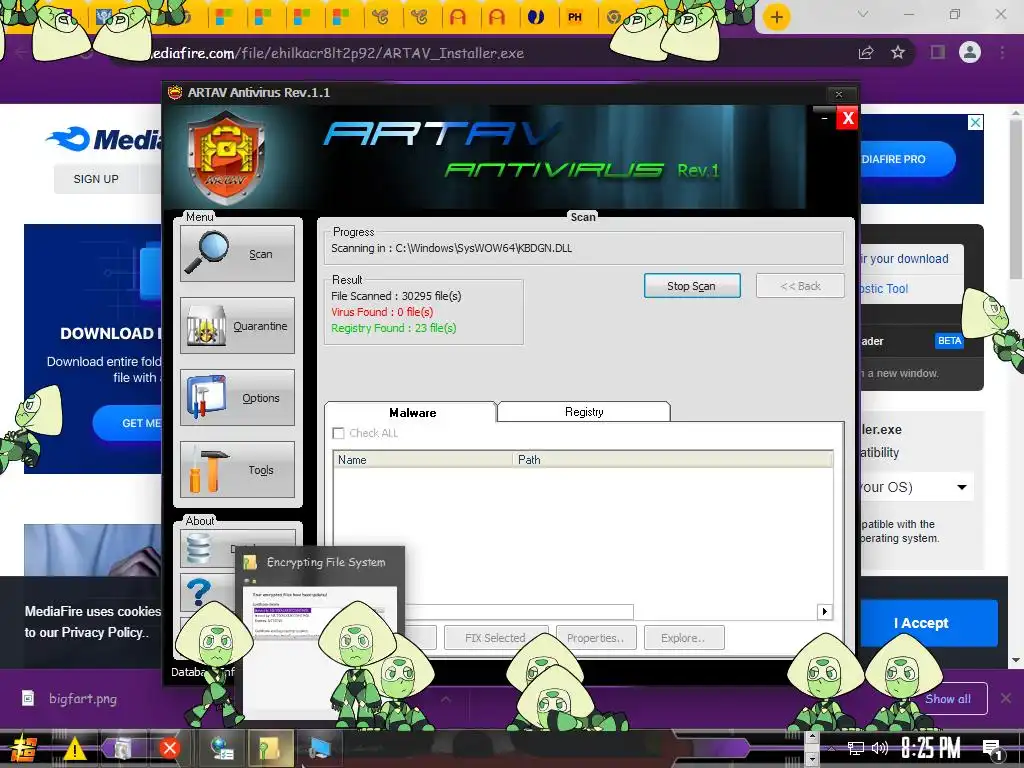Expand the download item chevron menu
Viewport: 1024px width, 768px height.
coord(445,699)
